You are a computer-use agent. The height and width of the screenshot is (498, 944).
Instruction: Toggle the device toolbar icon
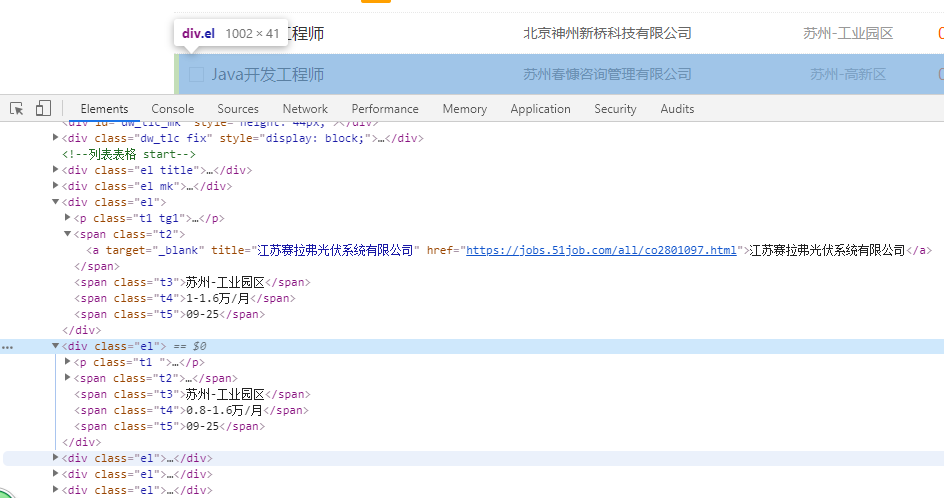pos(43,108)
